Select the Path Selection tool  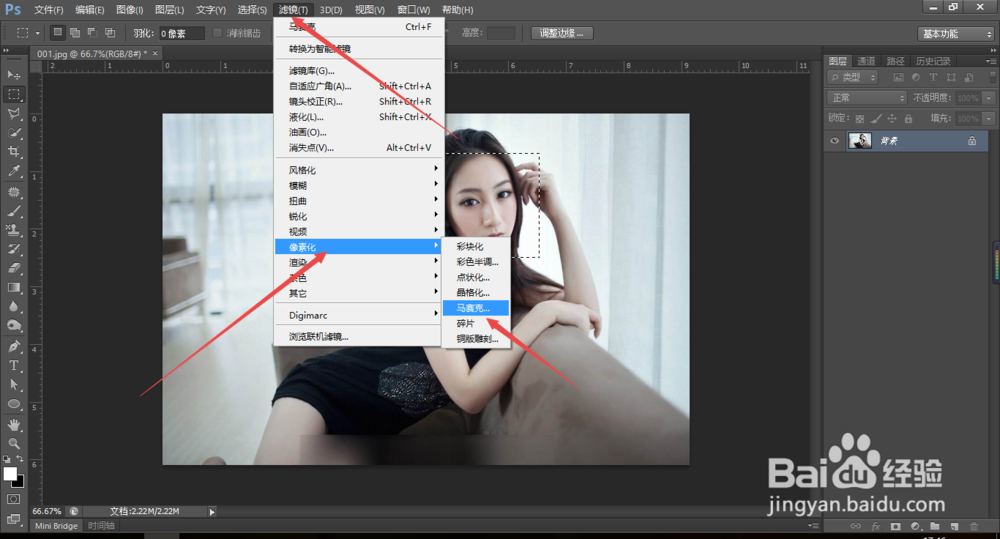(13, 385)
